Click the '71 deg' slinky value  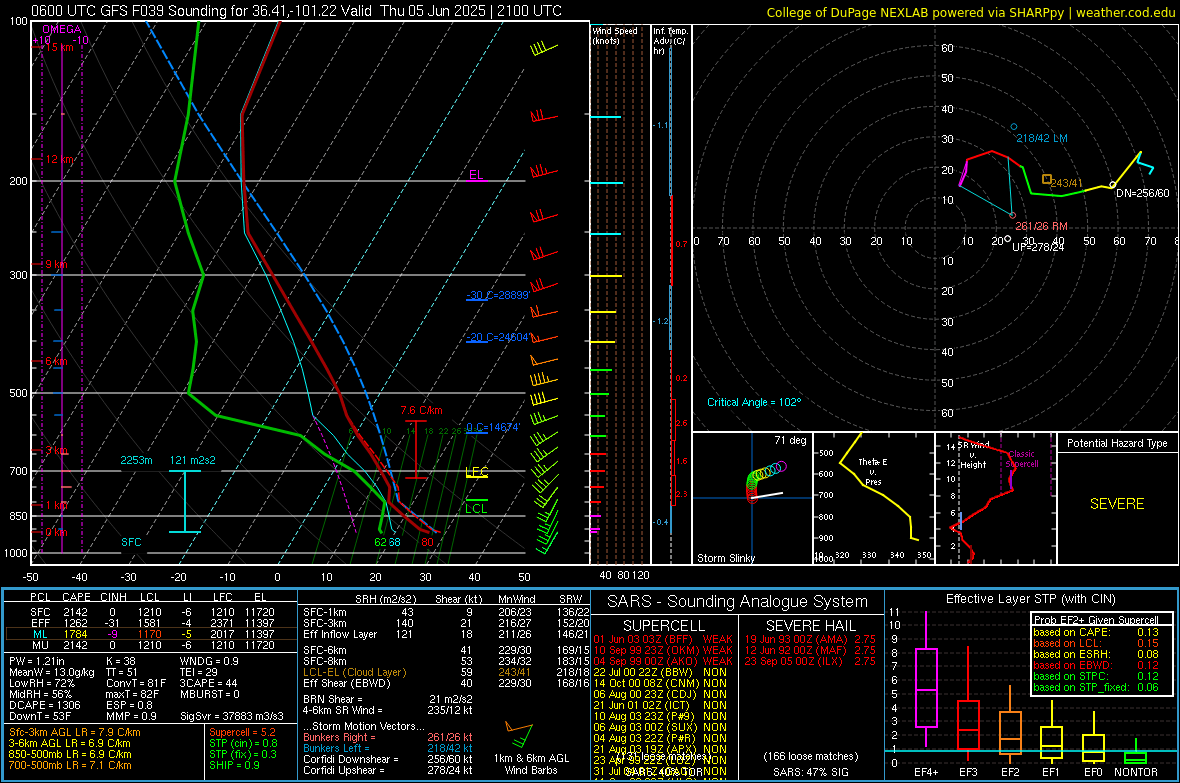[790, 440]
